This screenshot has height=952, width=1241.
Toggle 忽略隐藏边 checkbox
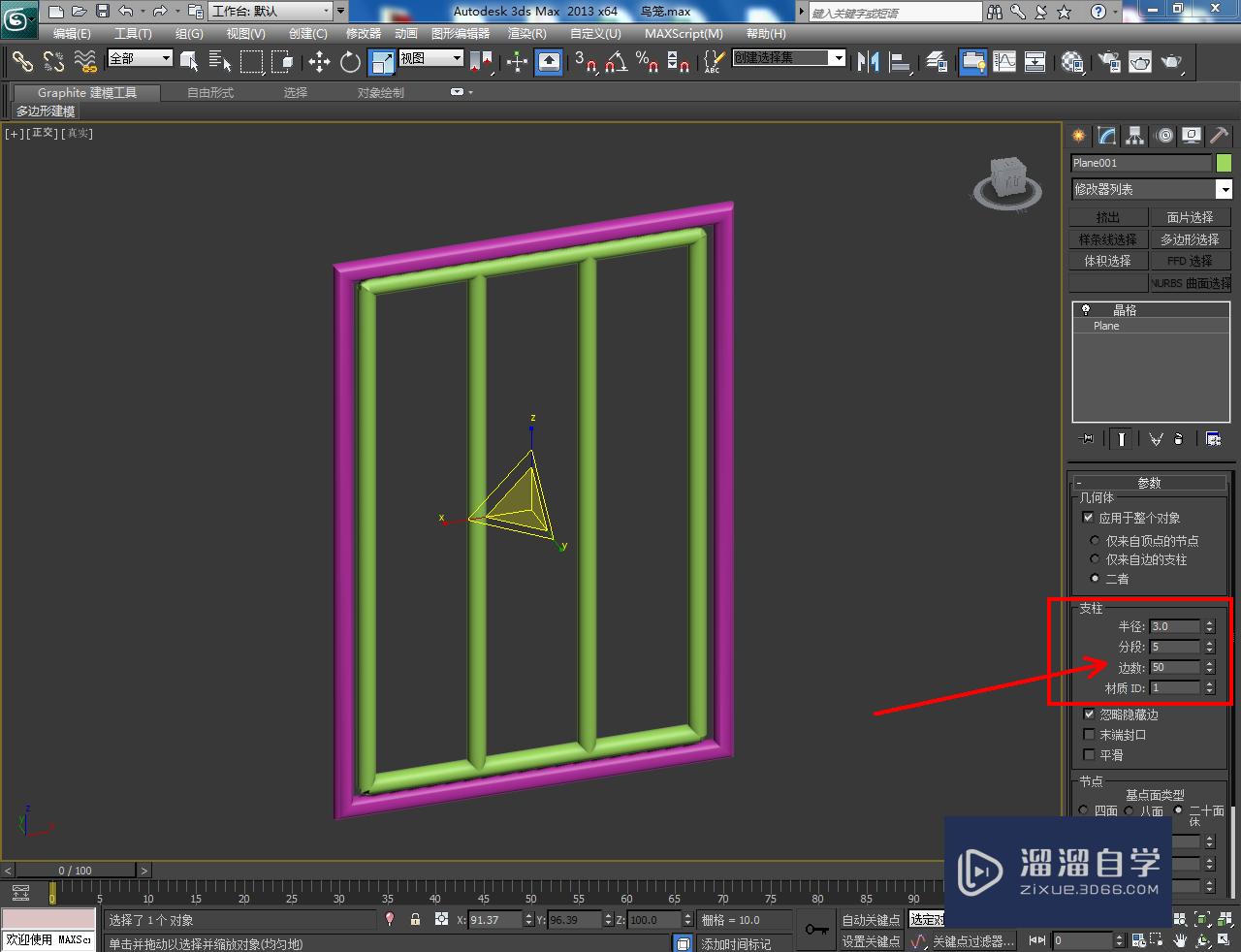(x=1089, y=714)
